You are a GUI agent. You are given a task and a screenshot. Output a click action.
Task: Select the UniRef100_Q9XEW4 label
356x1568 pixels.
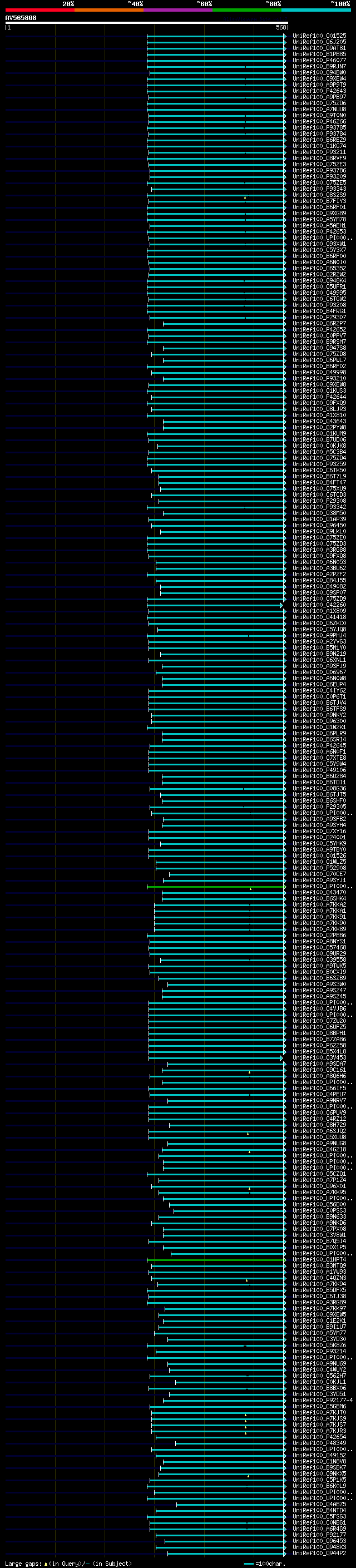[319, 78]
